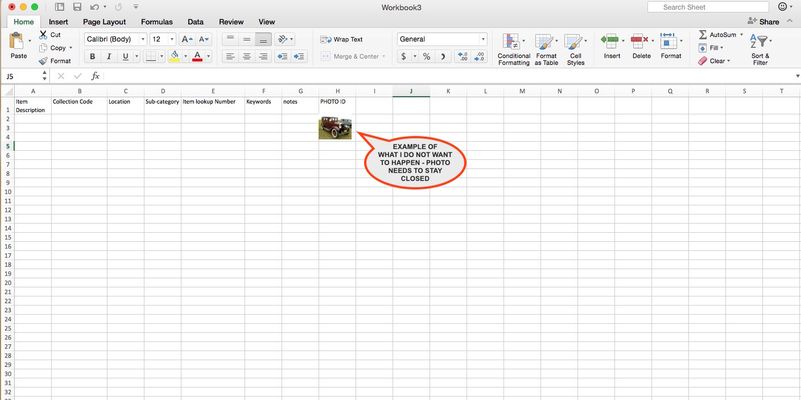Click the Insert cells icon
This screenshot has height=400, width=801.
point(610,40)
